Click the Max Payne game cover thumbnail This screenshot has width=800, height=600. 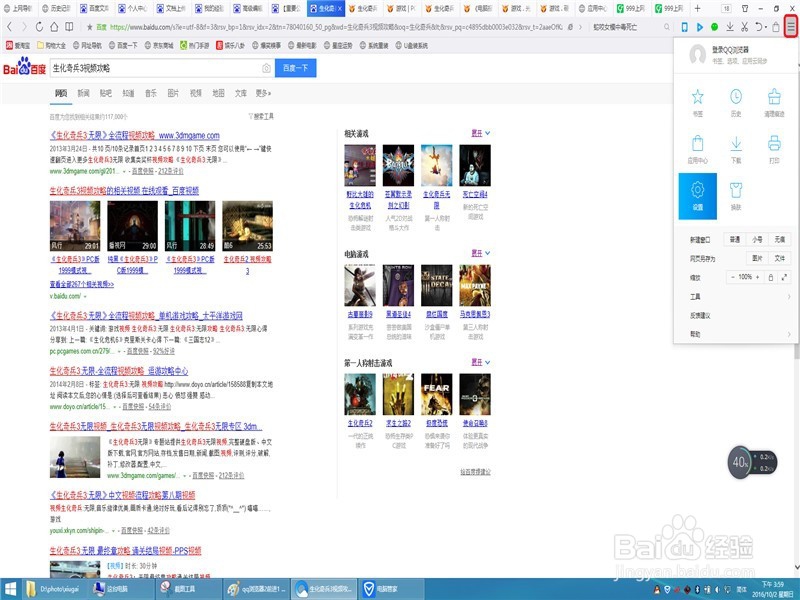[x=474, y=285]
